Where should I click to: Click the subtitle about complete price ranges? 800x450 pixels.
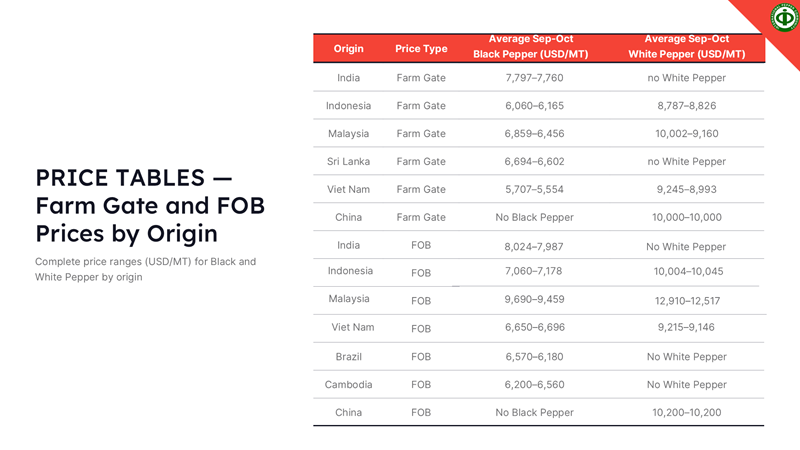[x=145, y=269]
